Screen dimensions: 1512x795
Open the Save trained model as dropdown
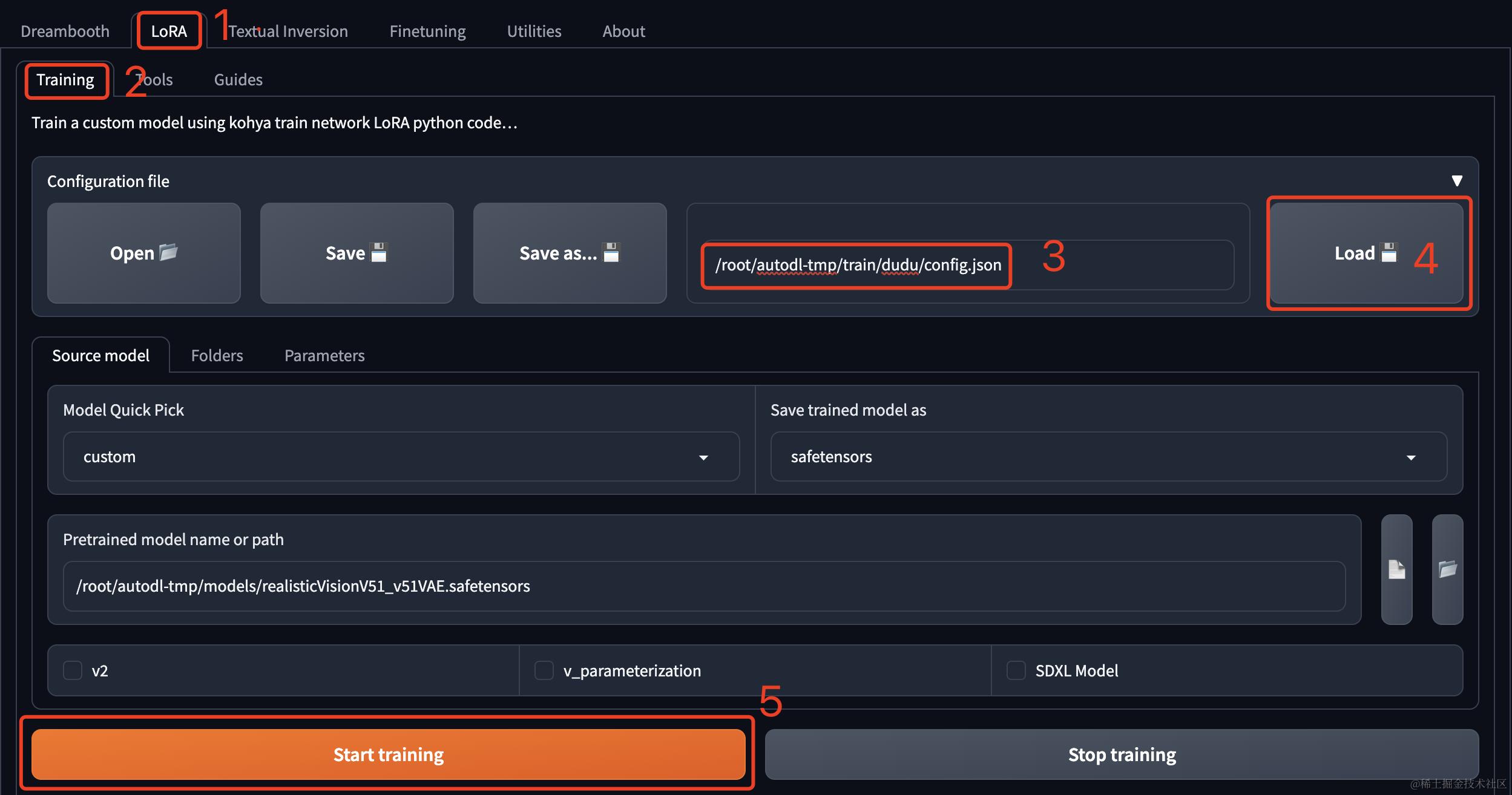tap(1108, 457)
